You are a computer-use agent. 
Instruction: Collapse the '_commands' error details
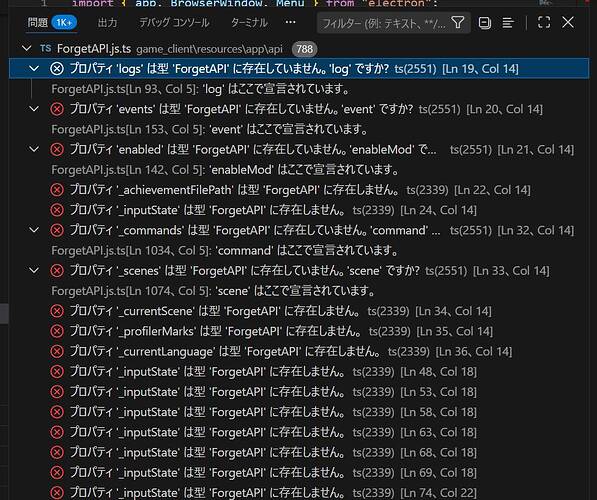click(x=34, y=230)
